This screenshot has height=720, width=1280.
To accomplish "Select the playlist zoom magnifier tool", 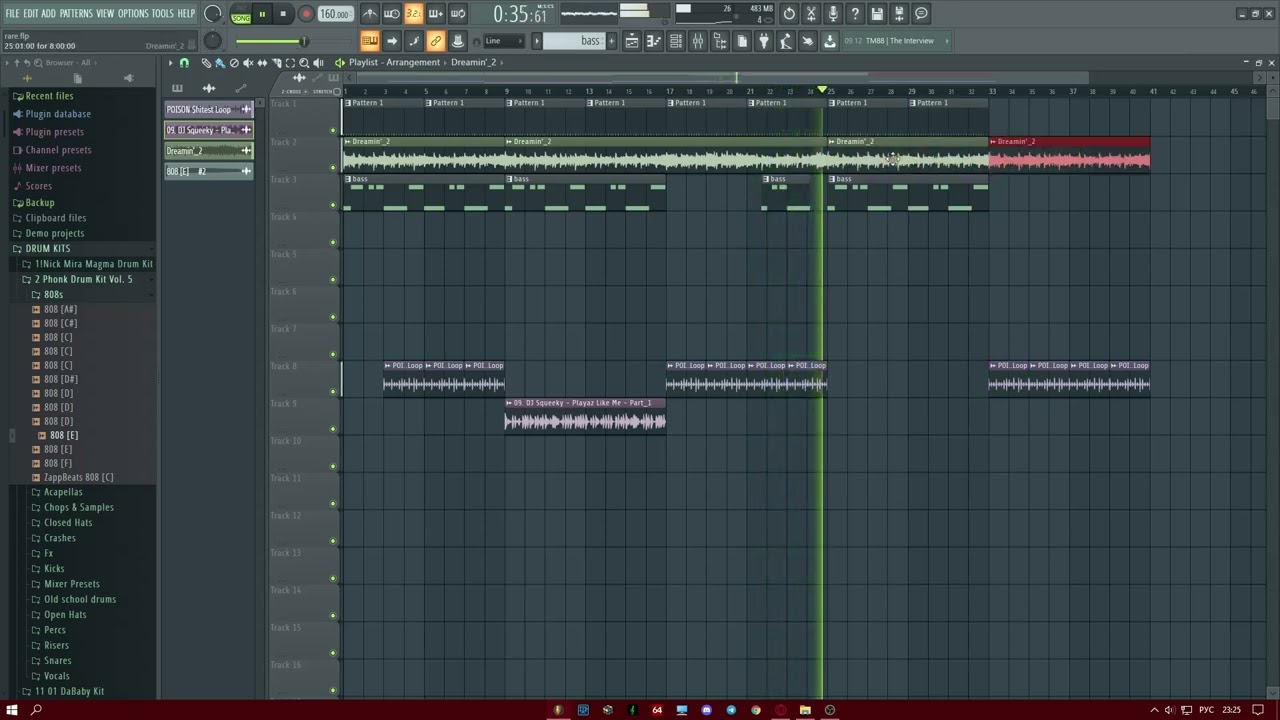I will point(304,63).
